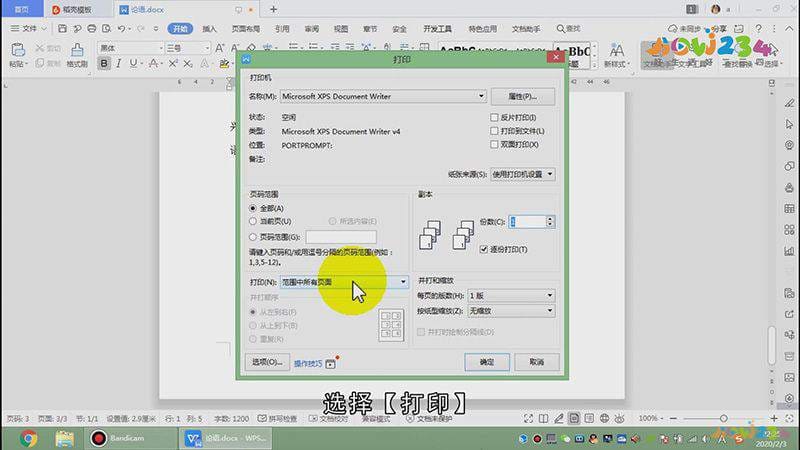This screenshot has width=800, height=450.
Task: Click the zoom in plus button
Action: click(774, 418)
